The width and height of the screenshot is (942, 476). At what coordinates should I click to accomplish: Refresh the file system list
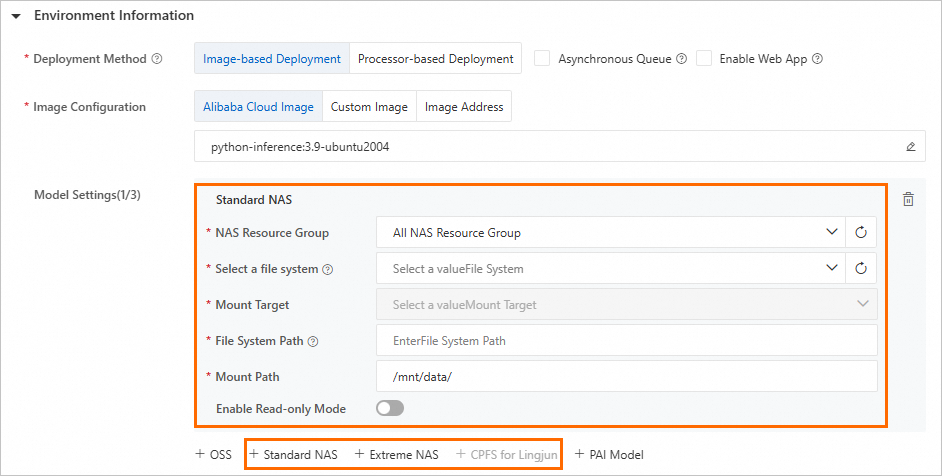[861, 268]
